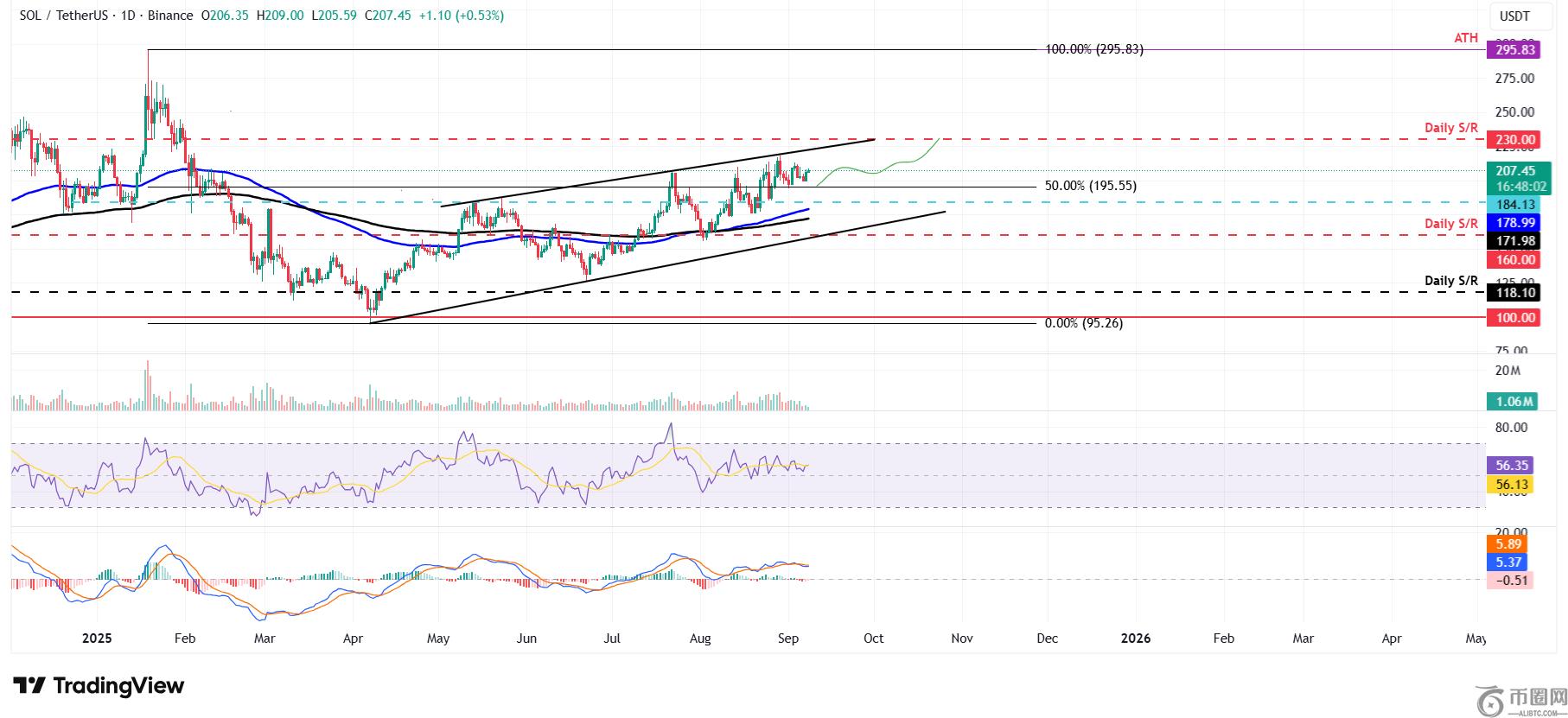Select the orange 5.89 MACD signal tag
The width and height of the screenshot is (1568, 718).
[x=1508, y=544]
